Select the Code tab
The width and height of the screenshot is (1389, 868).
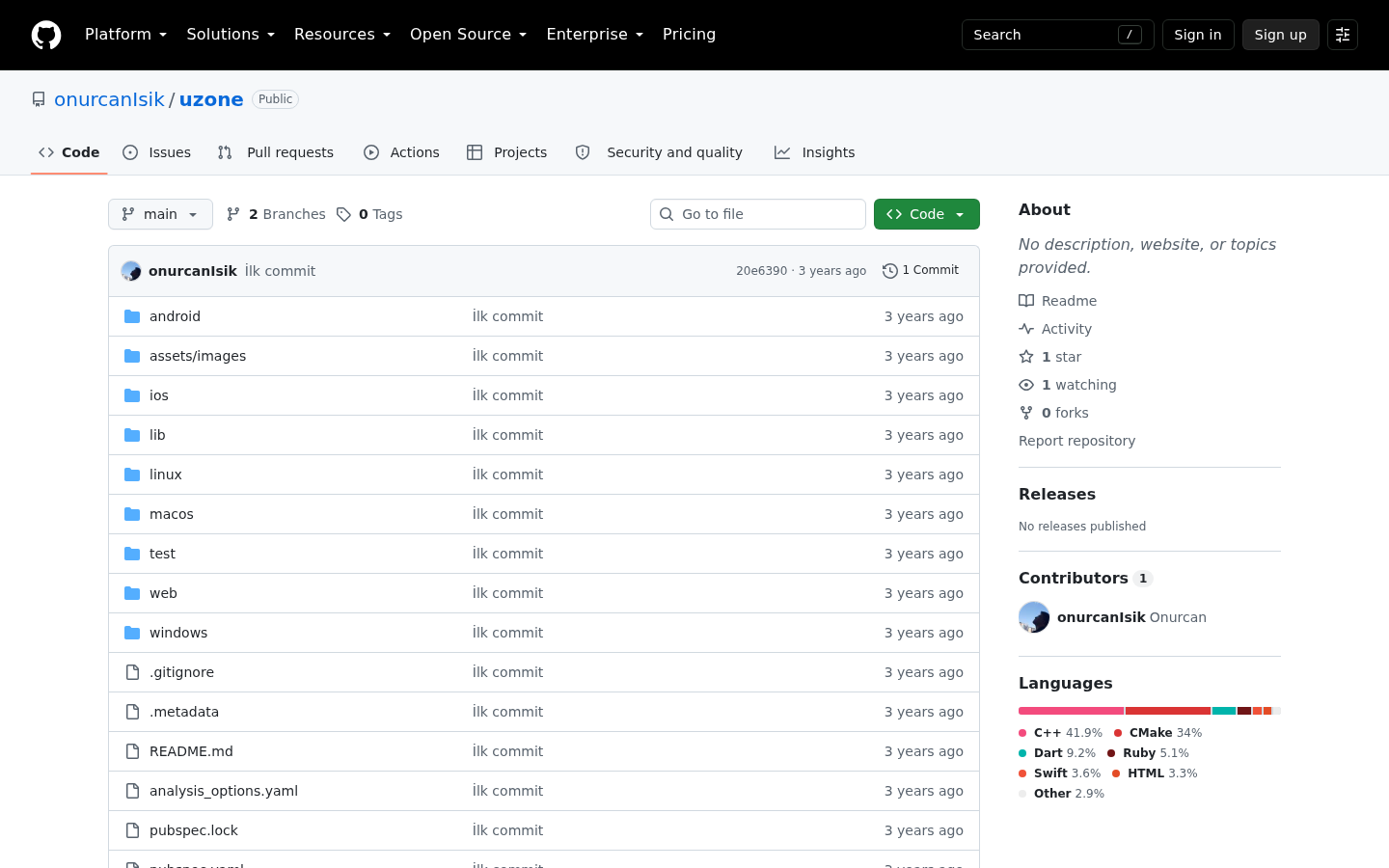pyautogui.click(x=69, y=152)
